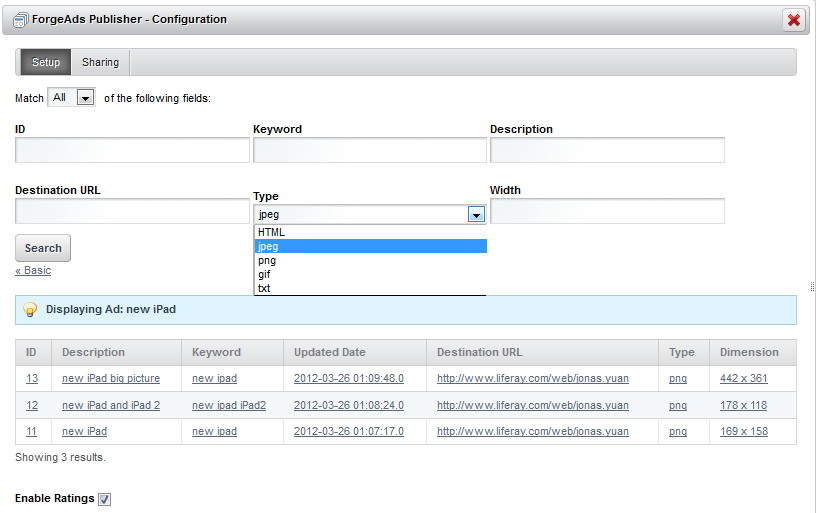Click the 178 x 118 dimension link
Image resolution: width=816 pixels, height=513 pixels.
[744, 405]
